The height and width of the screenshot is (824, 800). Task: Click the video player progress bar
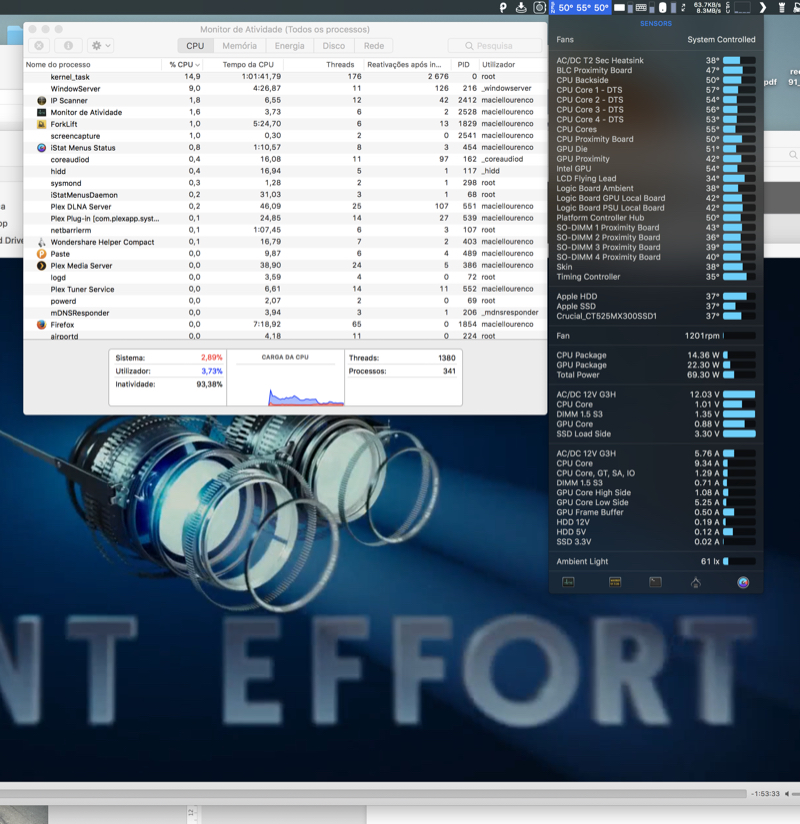point(373,794)
